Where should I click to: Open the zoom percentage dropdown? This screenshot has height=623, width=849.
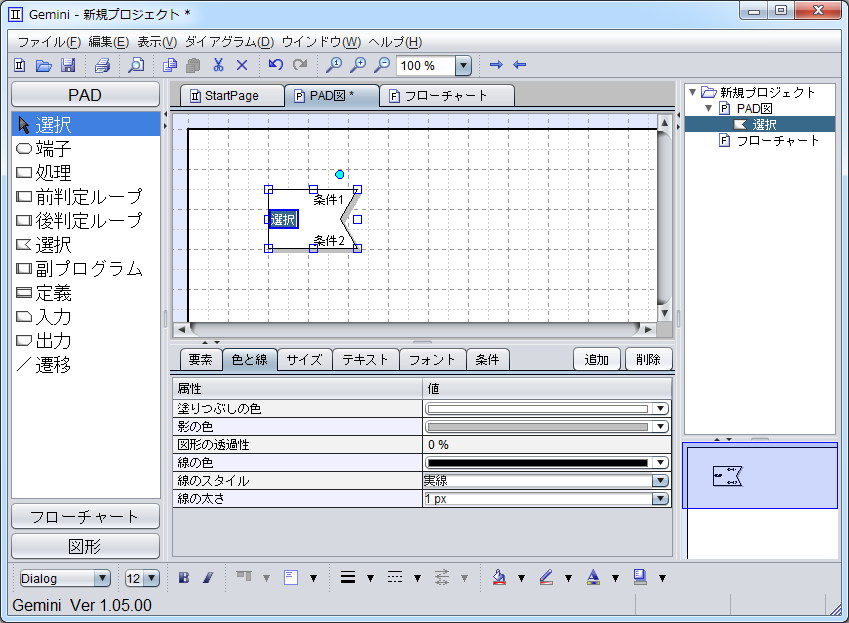tap(463, 66)
